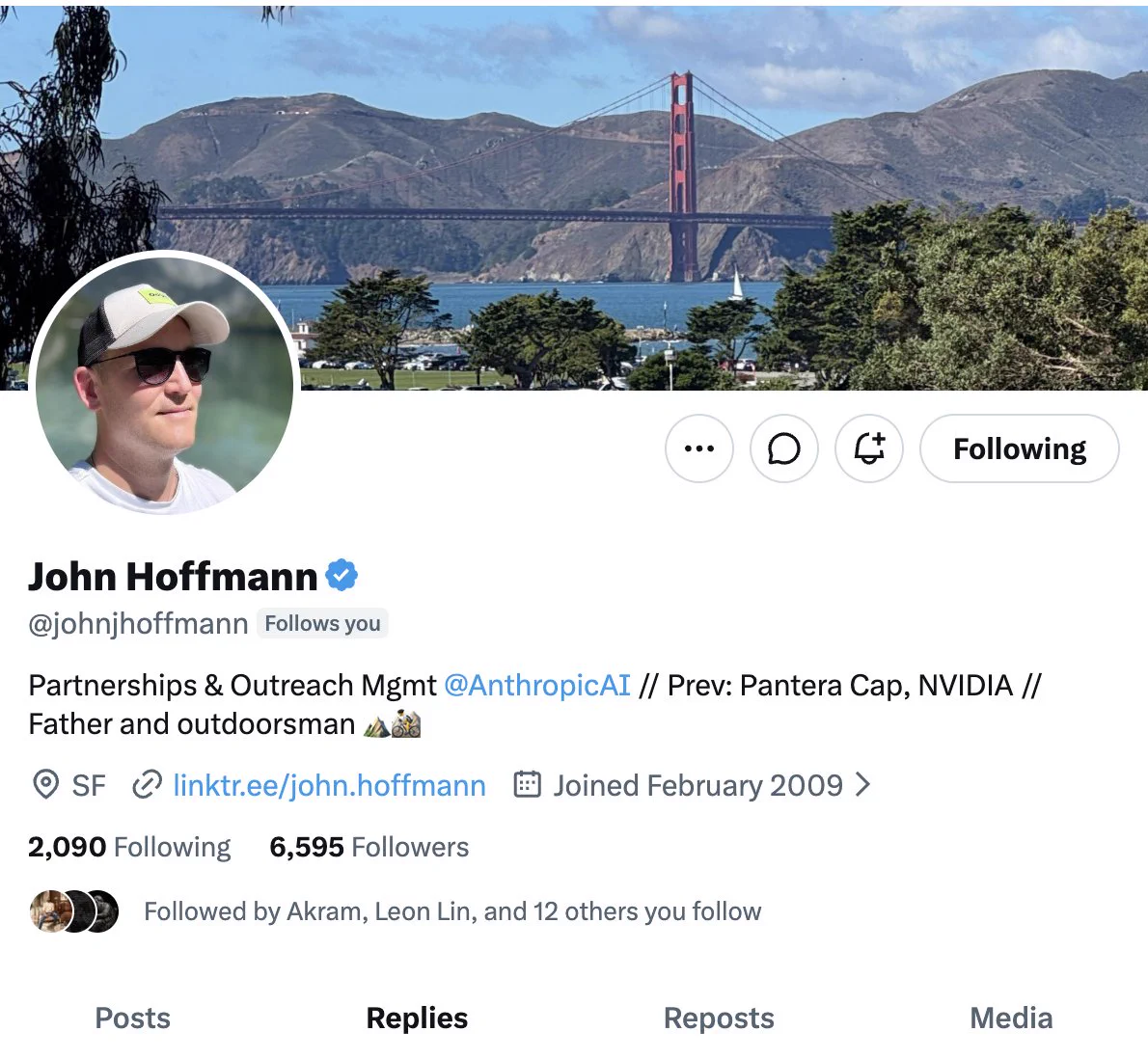The image size is (1148, 1059).
Task: Open the Reposts tab
Action: click(x=719, y=1018)
